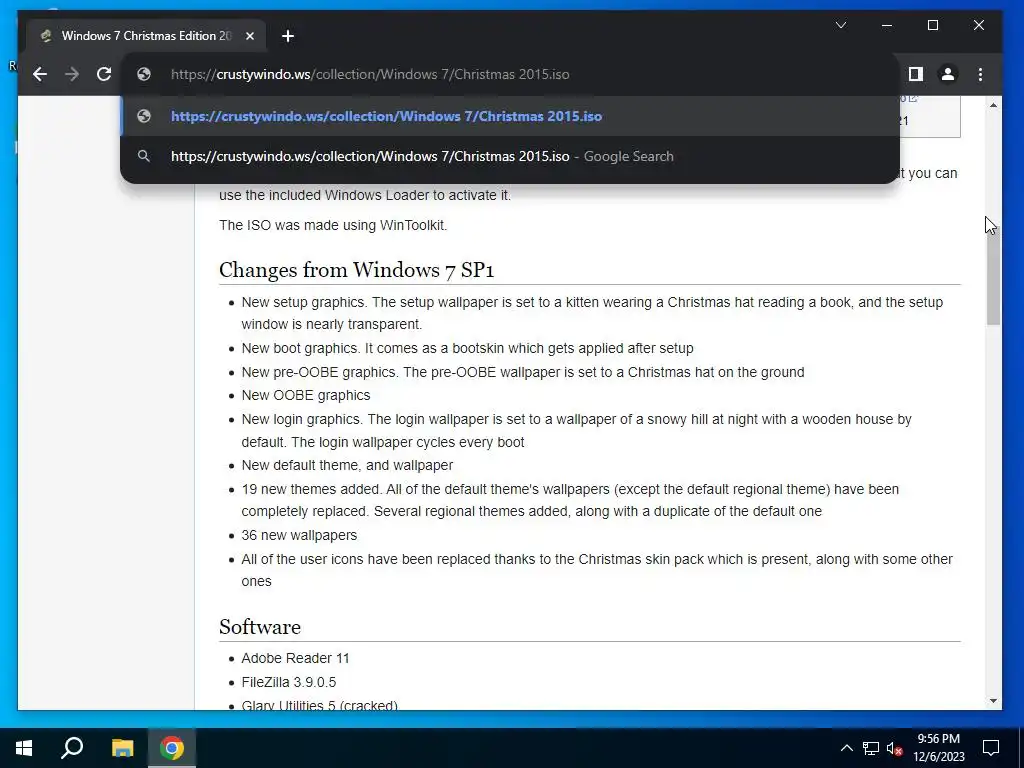
Task: Select the Windows 7 Christmas Edition tab
Action: tap(146, 36)
